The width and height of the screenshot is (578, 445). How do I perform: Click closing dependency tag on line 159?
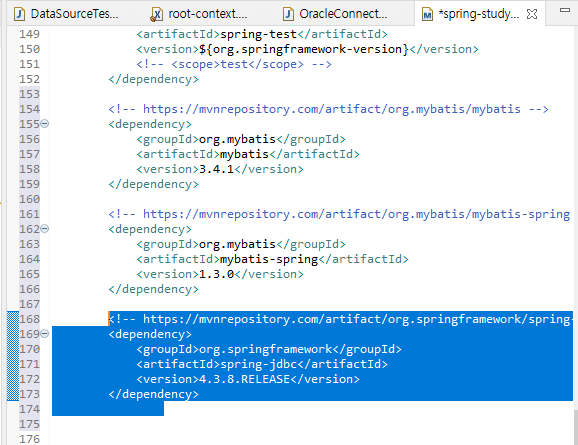[x=153, y=184]
